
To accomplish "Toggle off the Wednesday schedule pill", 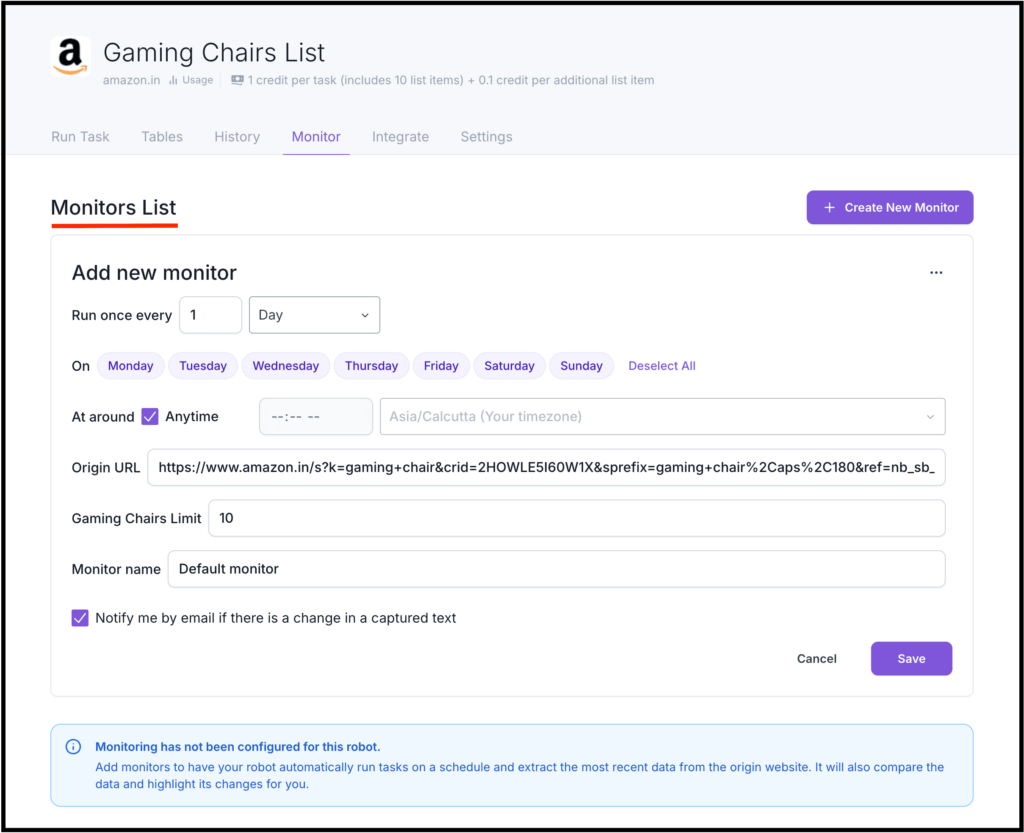I will coord(285,365).
